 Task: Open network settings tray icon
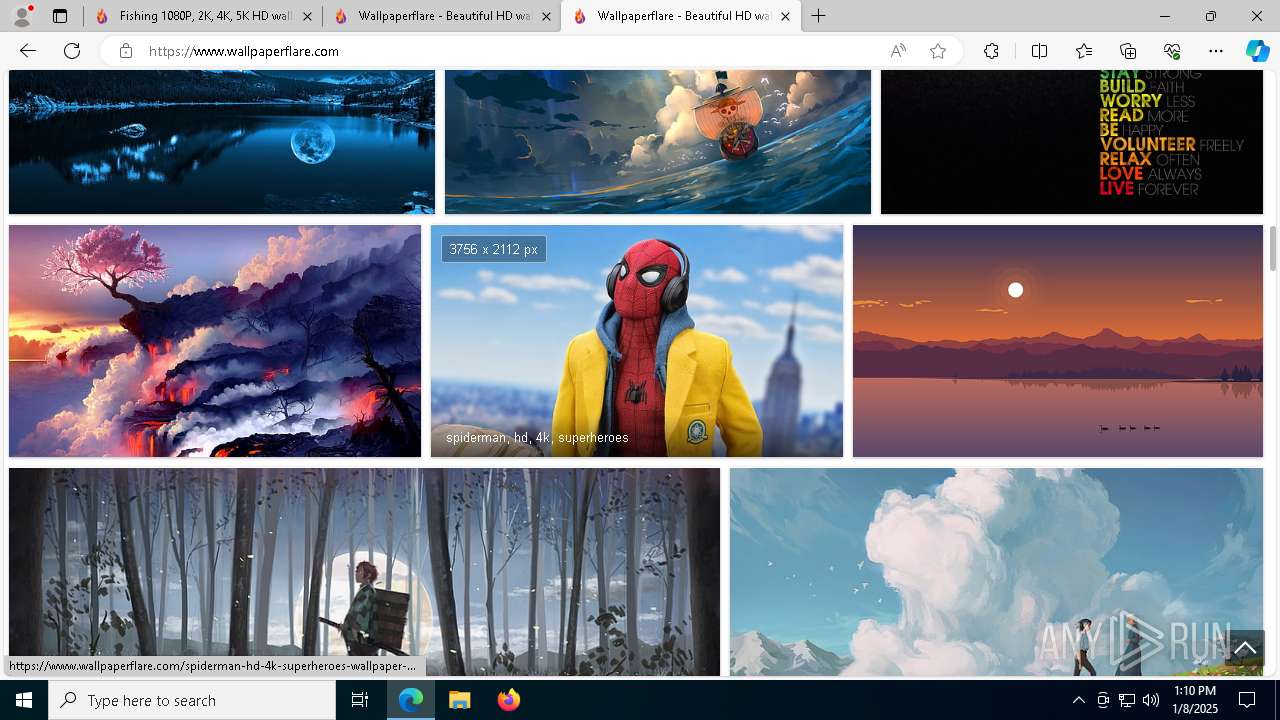click(x=1127, y=700)
